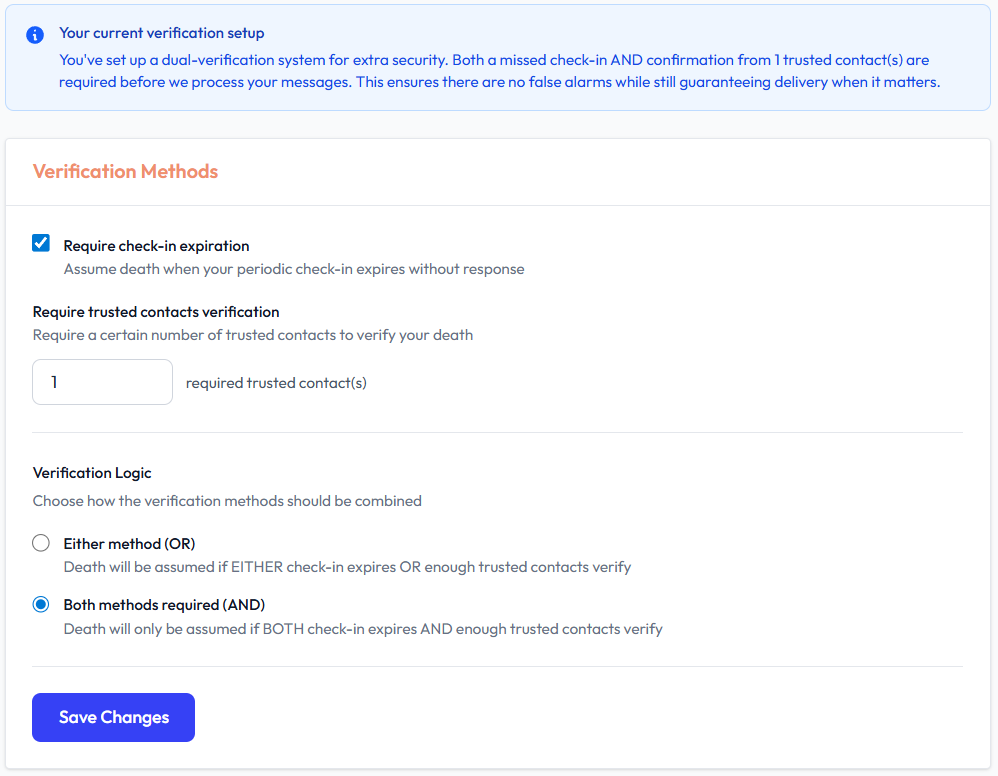Click the "Choose how the verification methods" helper text
Screen dimensions: 998x776
[x=227, y=501]
